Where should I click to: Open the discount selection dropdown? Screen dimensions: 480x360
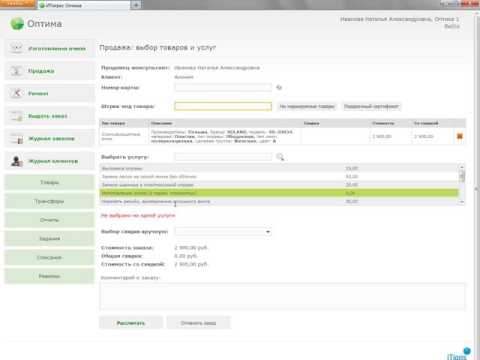coord(223,231)
